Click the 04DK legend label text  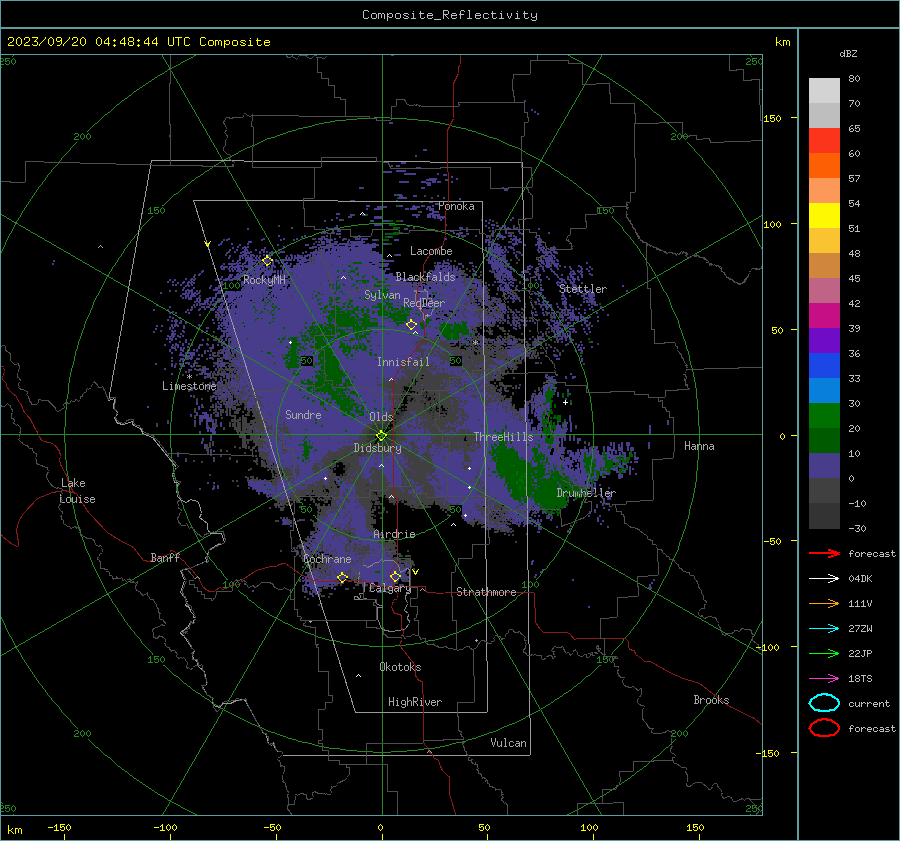pos(860,578)
